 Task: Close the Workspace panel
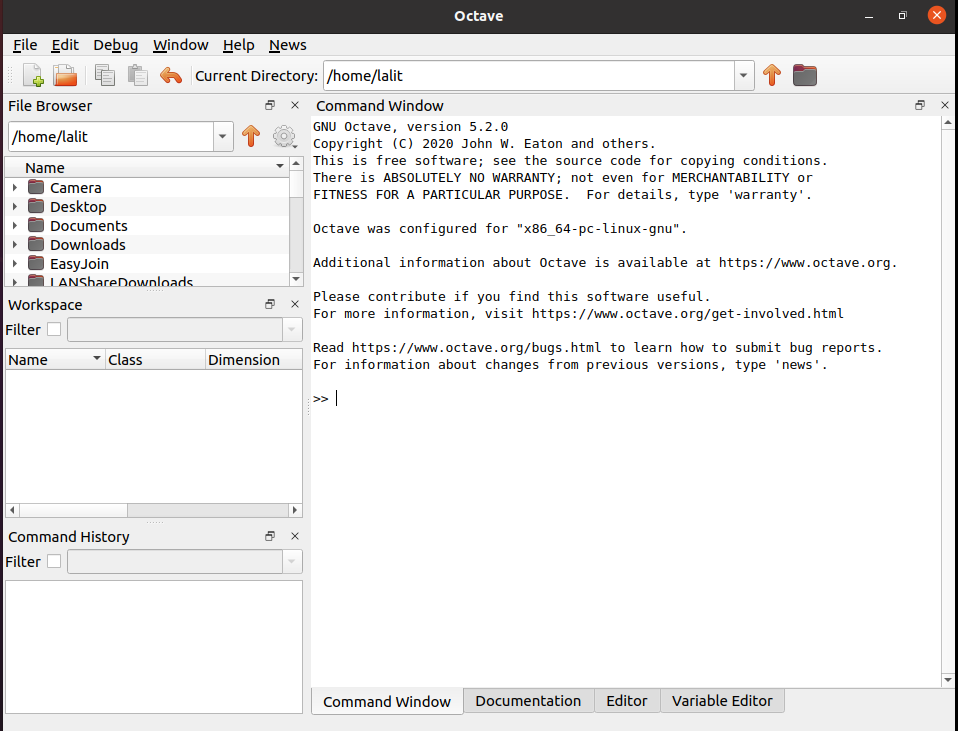click(x=295, y=304)
